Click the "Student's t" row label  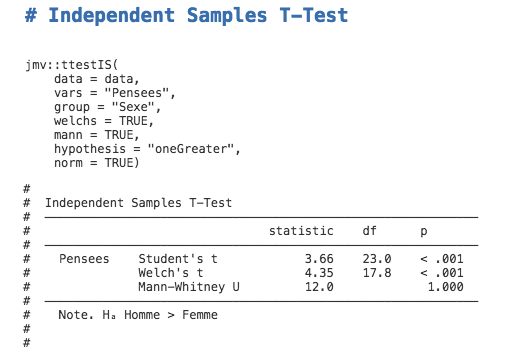click(178, 259)
